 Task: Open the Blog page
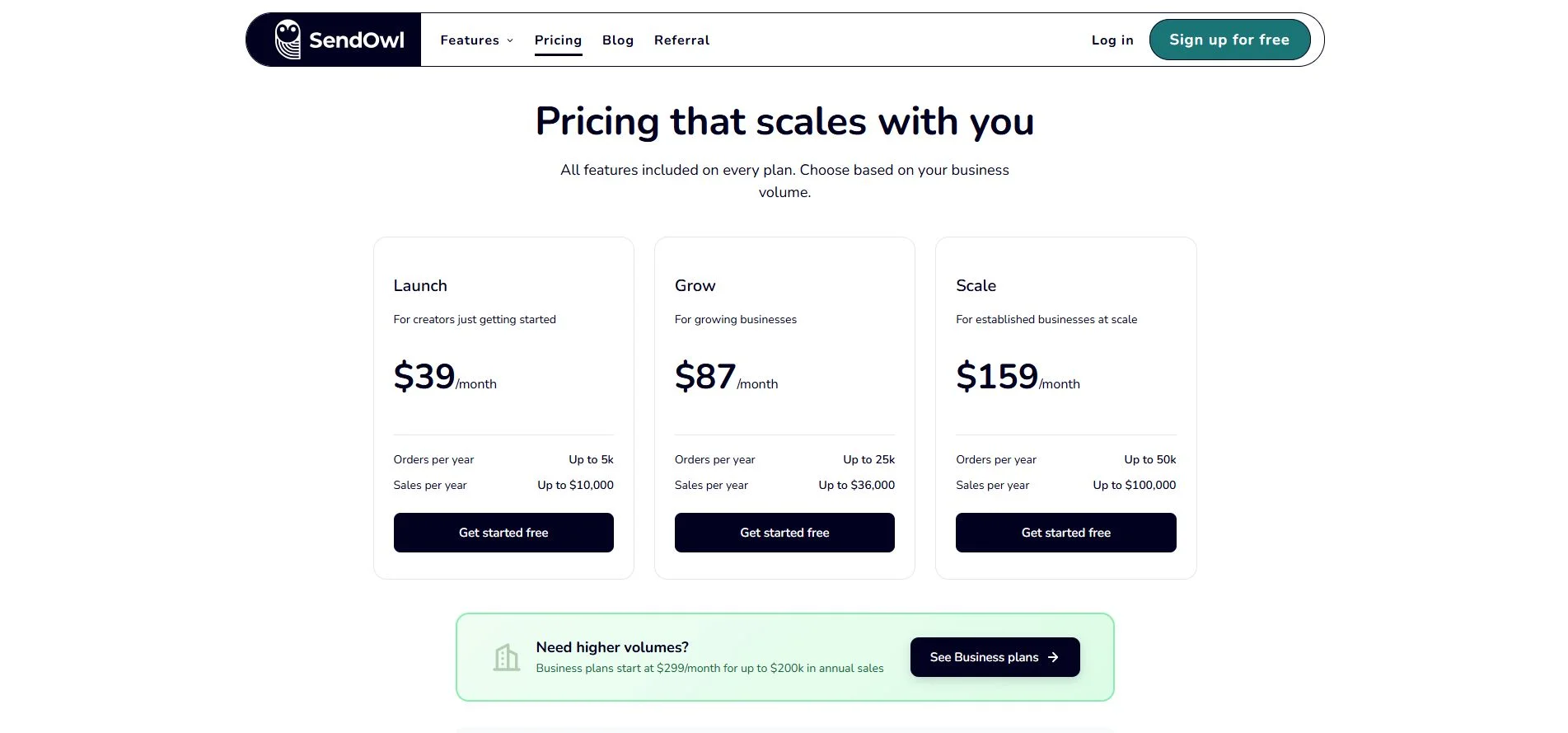click(x=618, y=40)
